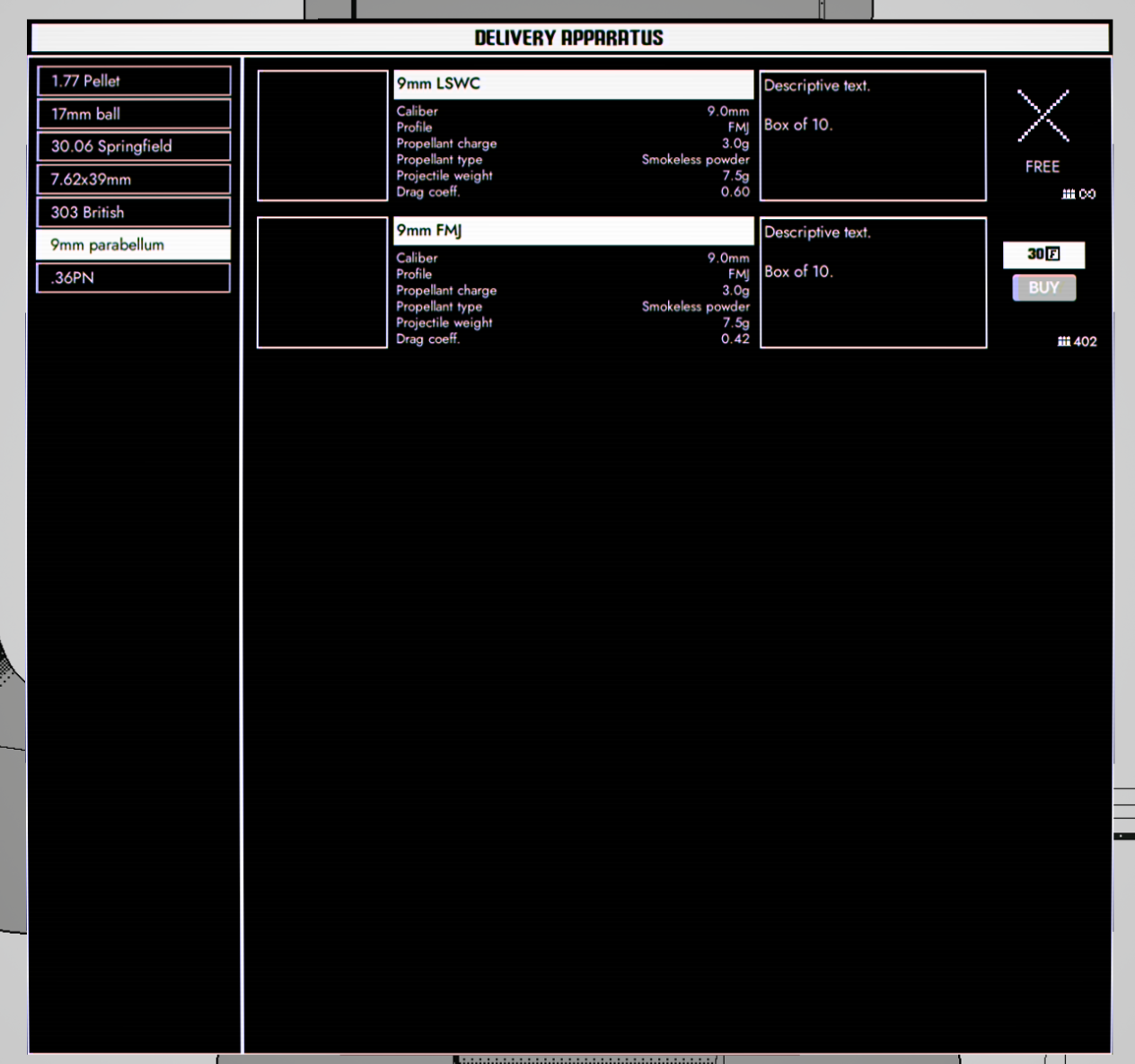Open the 1.77 Pellet category
Screen dimensions: 1135x1064
pos(134,81)
